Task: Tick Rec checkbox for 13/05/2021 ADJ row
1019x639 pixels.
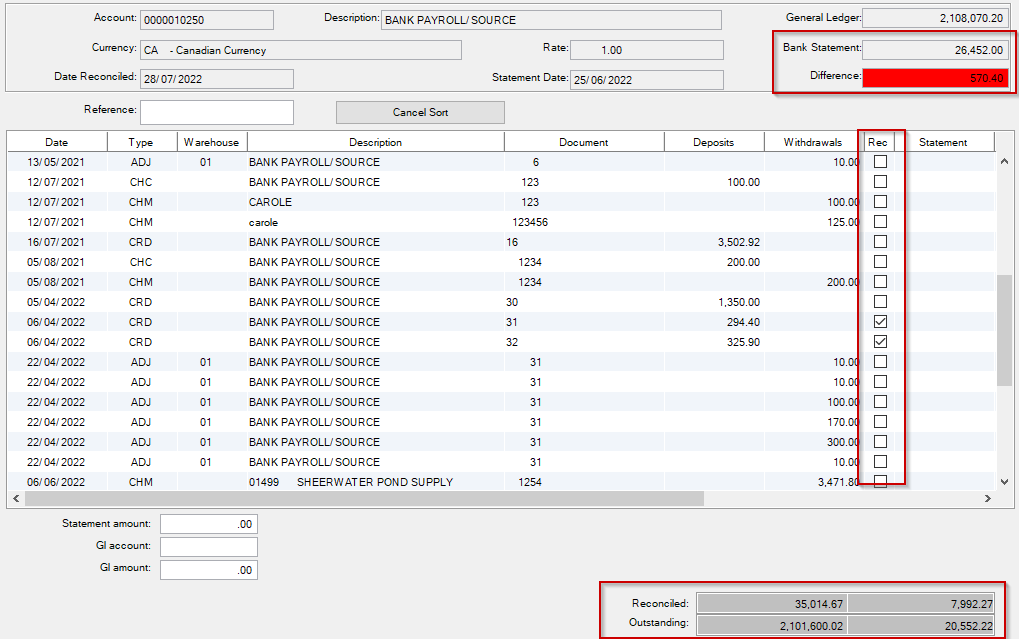Action: (x=881, y=162)
